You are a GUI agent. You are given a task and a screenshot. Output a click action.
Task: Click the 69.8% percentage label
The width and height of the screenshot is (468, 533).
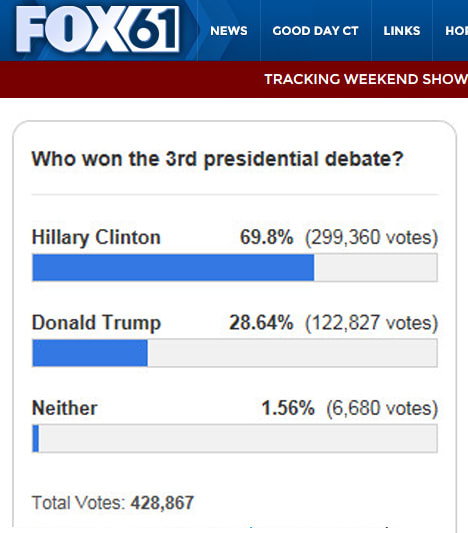click(266, 237)
